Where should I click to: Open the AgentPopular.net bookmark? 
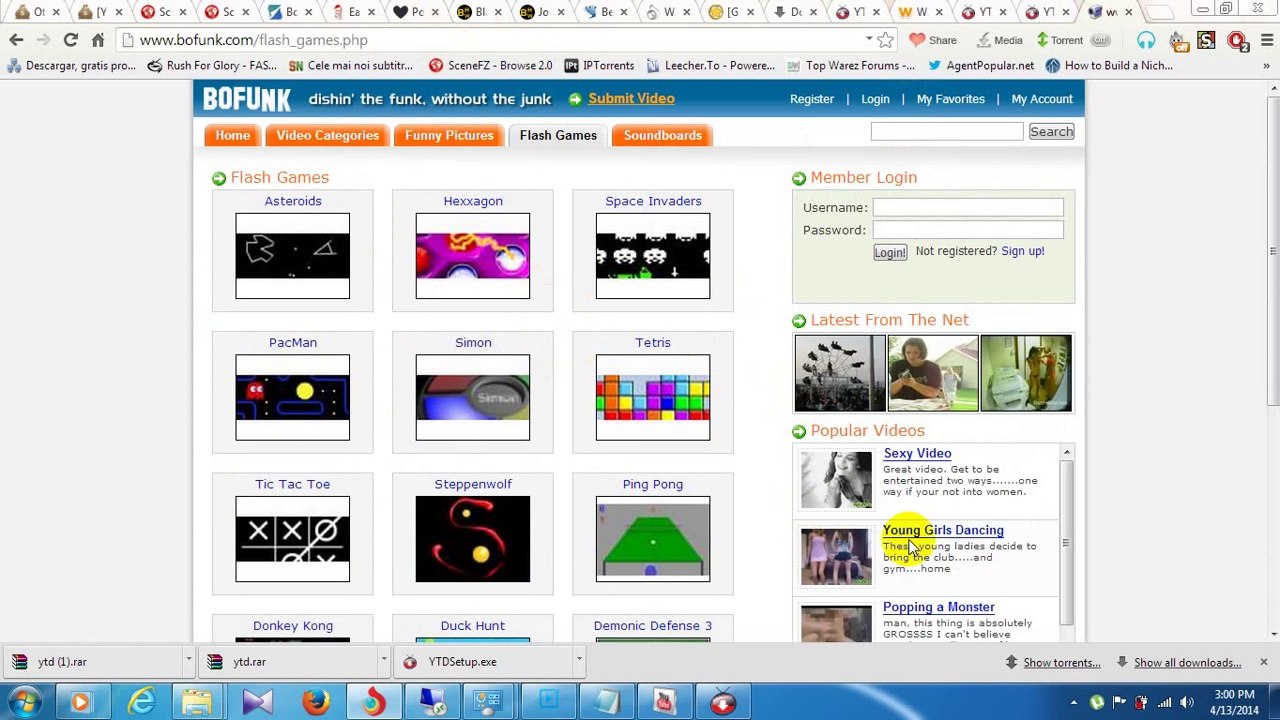point(980,65)
